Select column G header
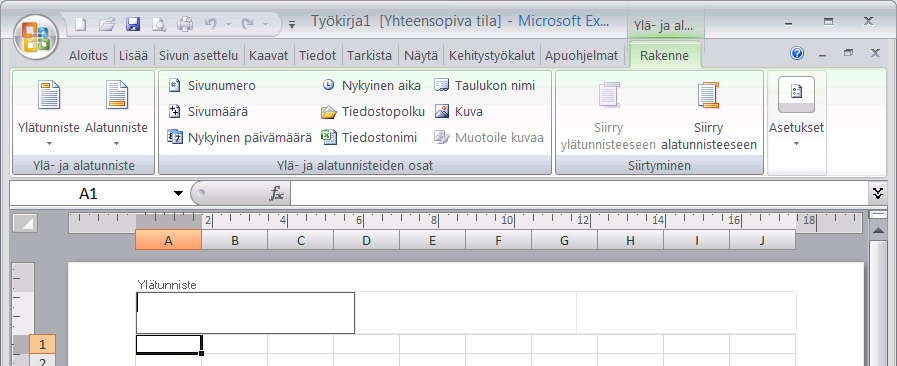 click(565, 240)
